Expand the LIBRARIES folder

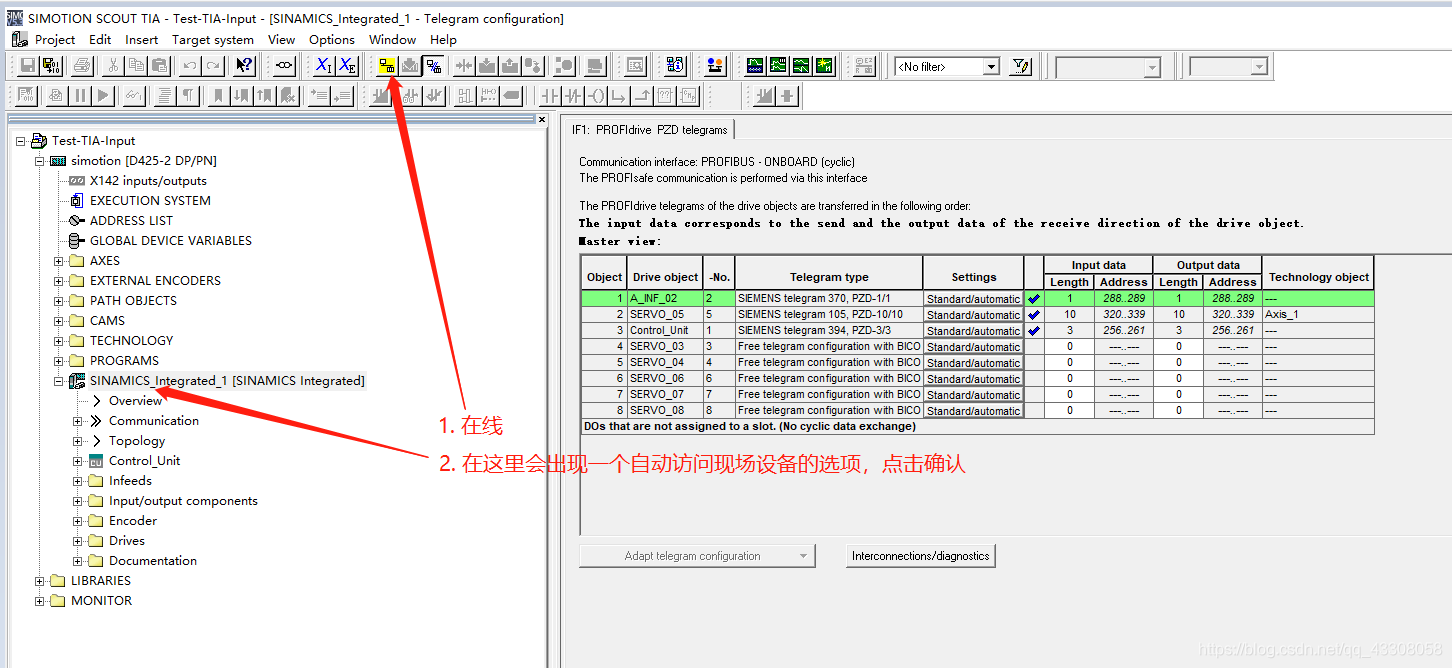click(40, 581)
